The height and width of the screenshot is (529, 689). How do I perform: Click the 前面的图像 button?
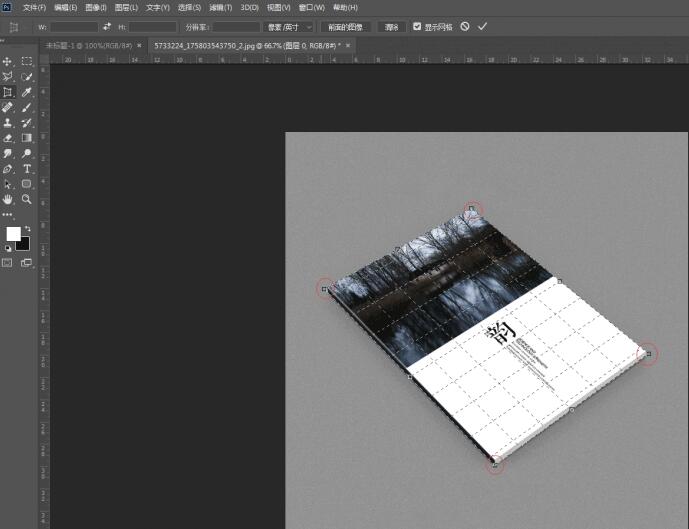pyautogui.click(x=345, y=27)
